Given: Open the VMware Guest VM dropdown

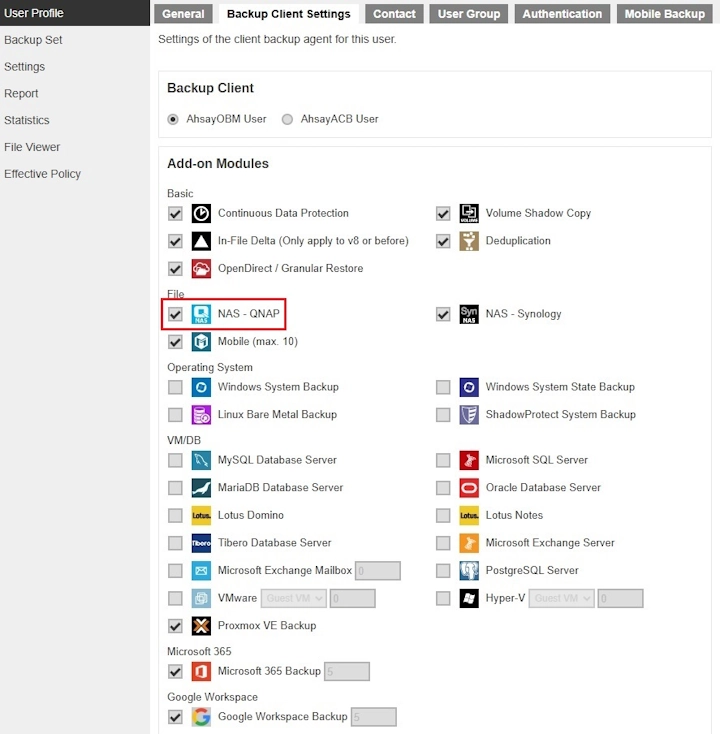Looking at the screenshot, I should [293, 598].
